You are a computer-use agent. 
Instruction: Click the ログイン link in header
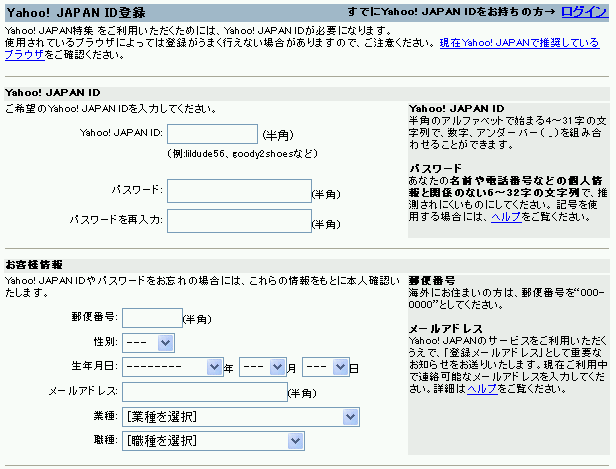tap(585, 12)
